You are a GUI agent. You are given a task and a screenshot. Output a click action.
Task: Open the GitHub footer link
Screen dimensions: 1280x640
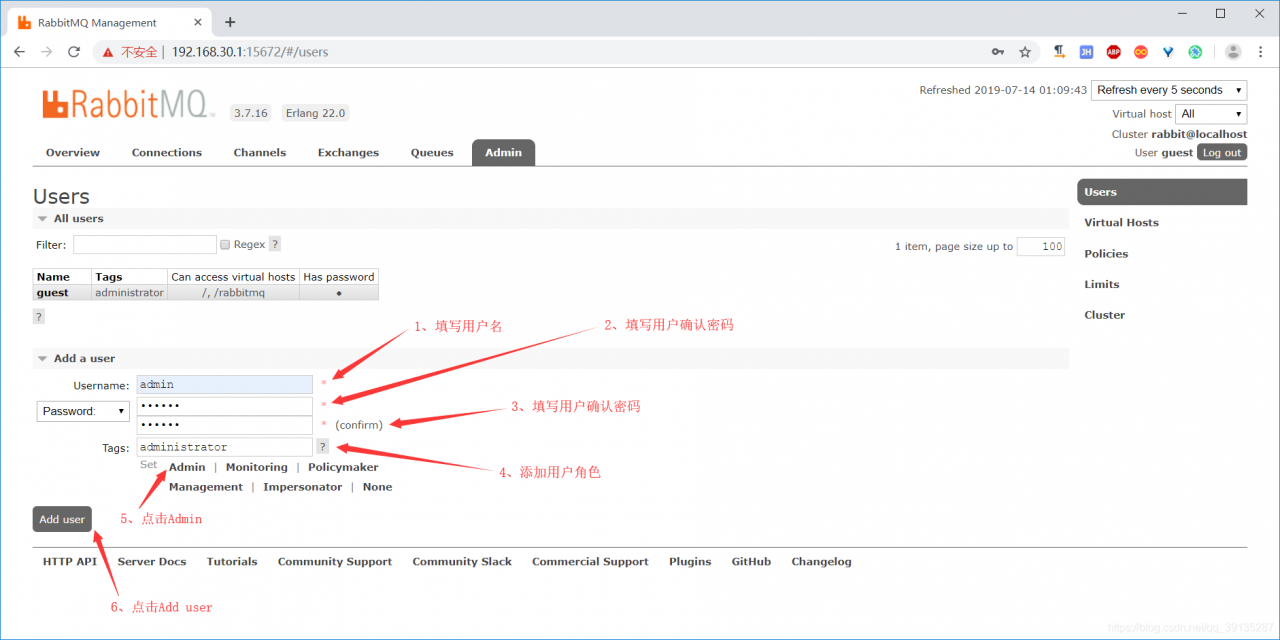(751, 562)
